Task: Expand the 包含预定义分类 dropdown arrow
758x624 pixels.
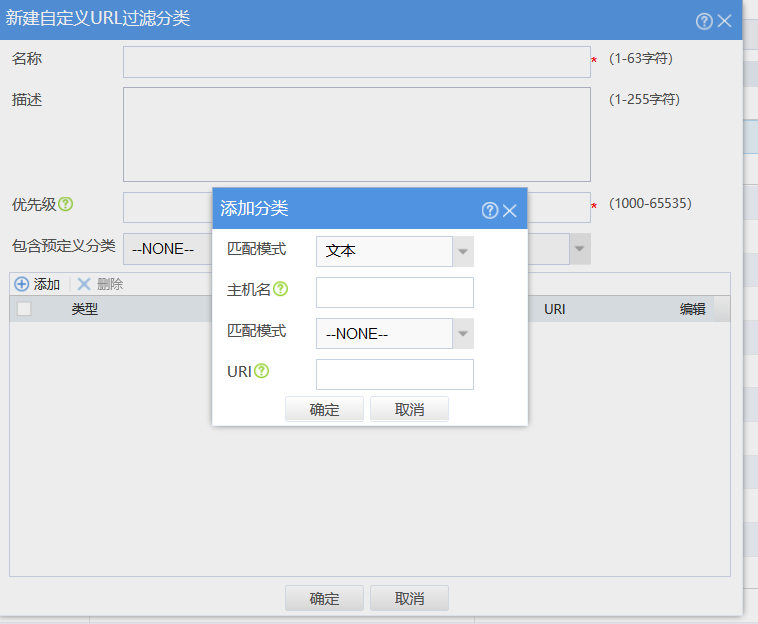Action: [580, 249]
